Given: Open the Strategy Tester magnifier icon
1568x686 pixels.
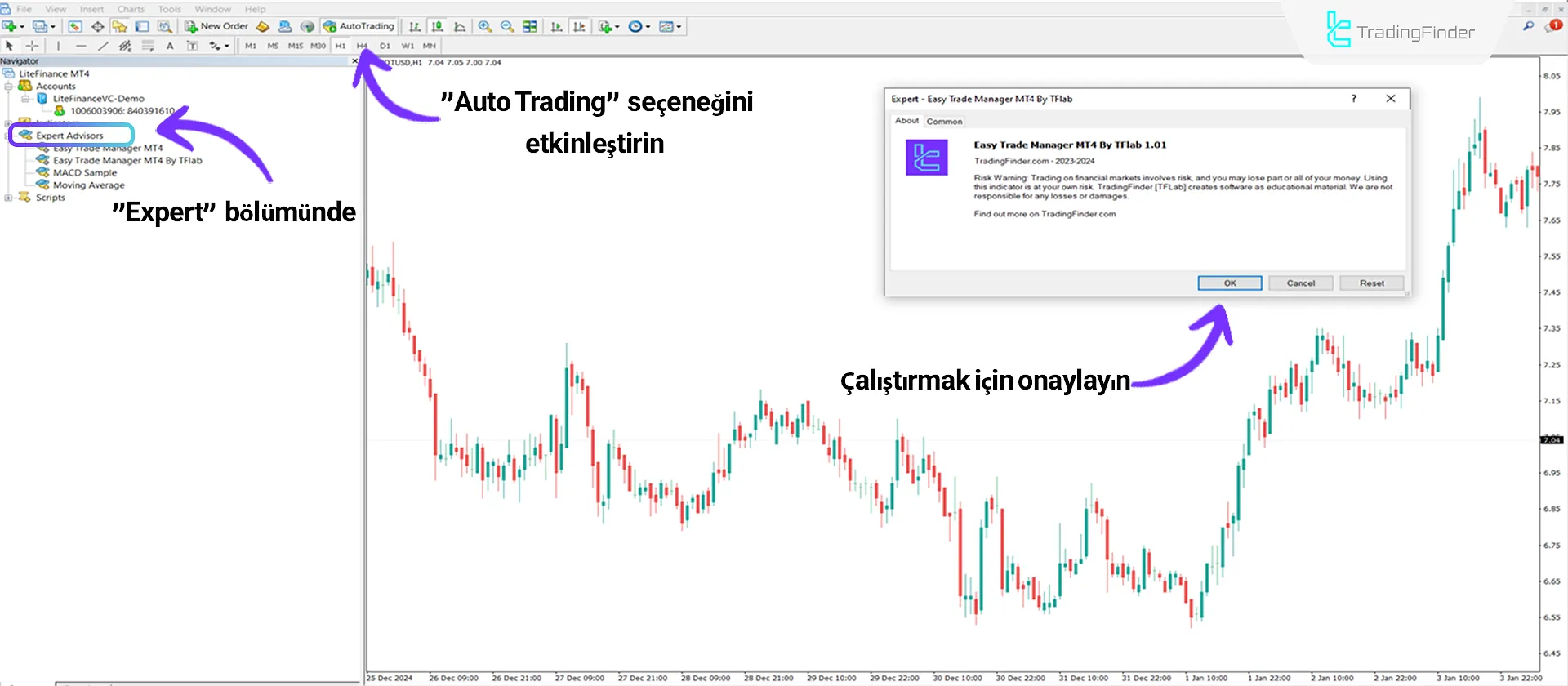Looking at the screenshot, I should [164, 26].
